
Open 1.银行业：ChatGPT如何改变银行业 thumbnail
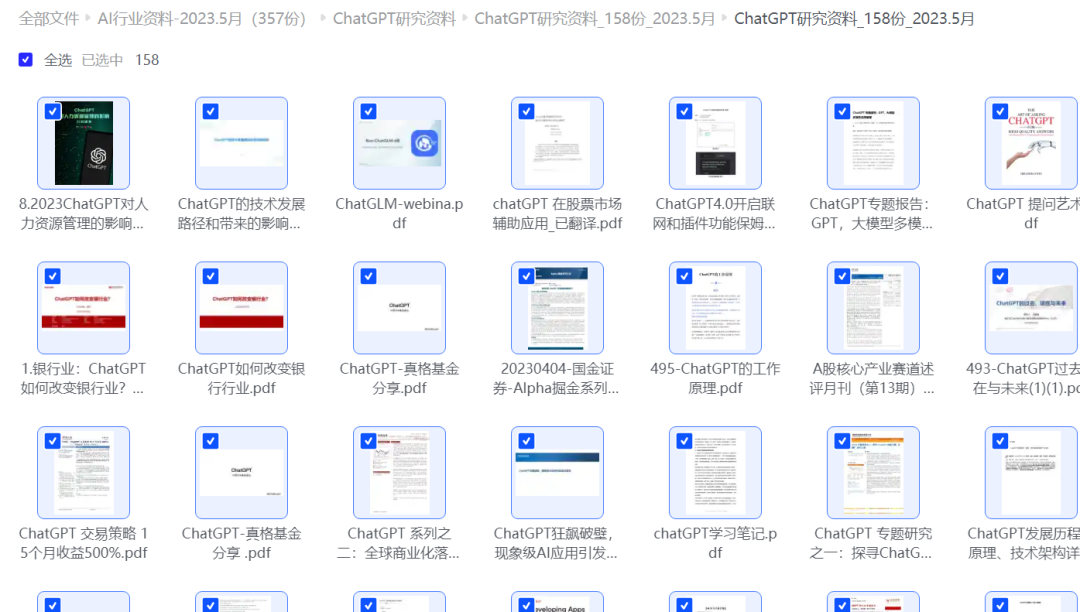tap(83, 308)
